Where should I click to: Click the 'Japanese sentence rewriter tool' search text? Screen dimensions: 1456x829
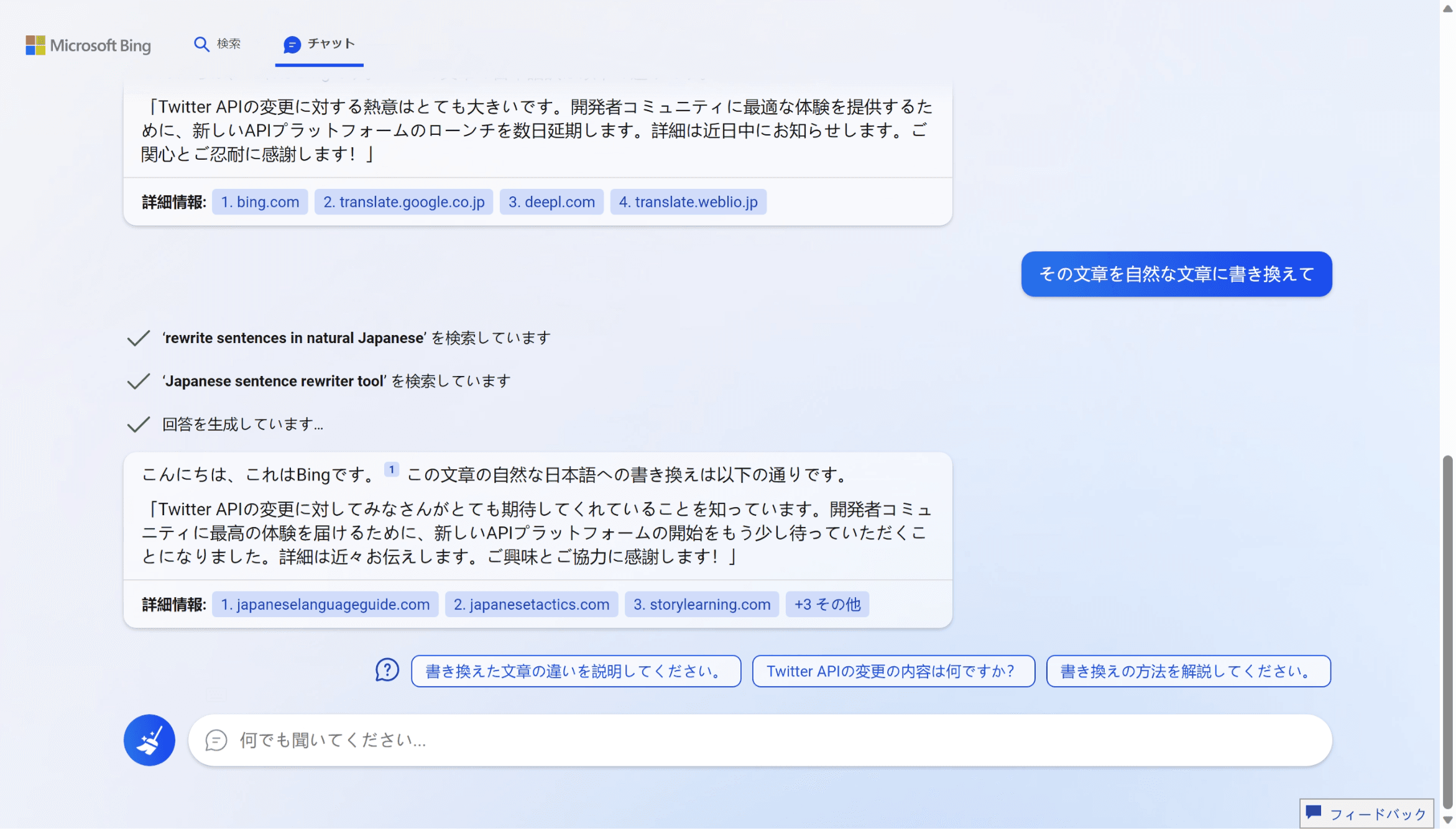click(x=336, y=381)
